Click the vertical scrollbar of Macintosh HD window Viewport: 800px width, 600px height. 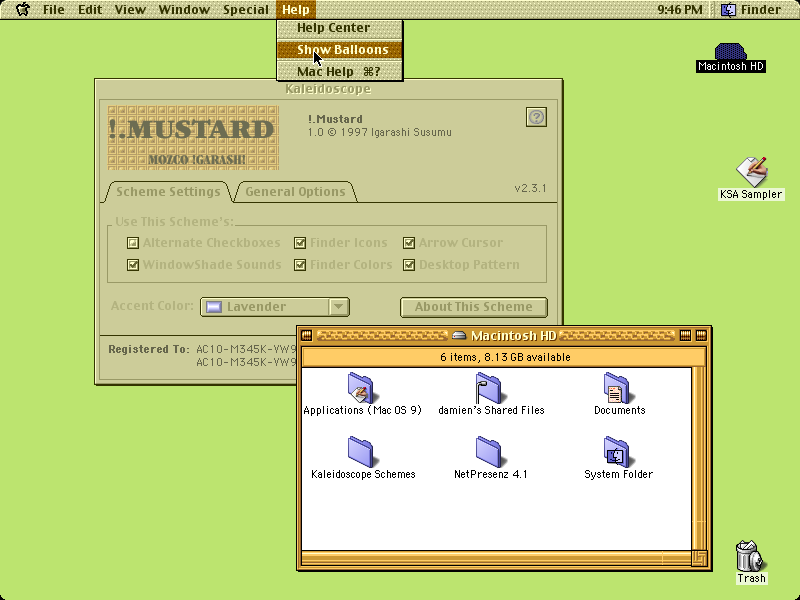(x=699, y=459)
